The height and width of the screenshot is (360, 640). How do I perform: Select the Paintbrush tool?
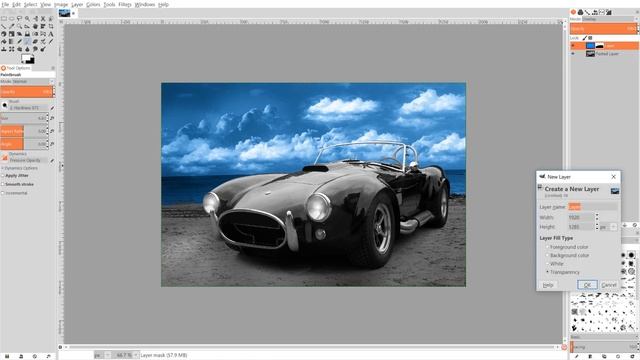coord(27,42)
